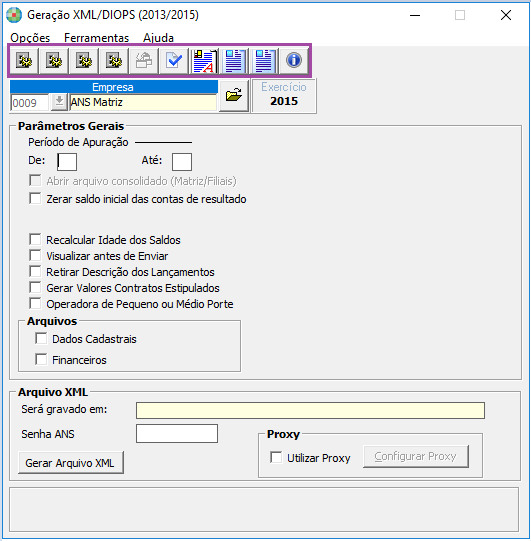Open the Opções menu
The width and height of the screenshot is (531, 541).
click(x=30, y=38)
